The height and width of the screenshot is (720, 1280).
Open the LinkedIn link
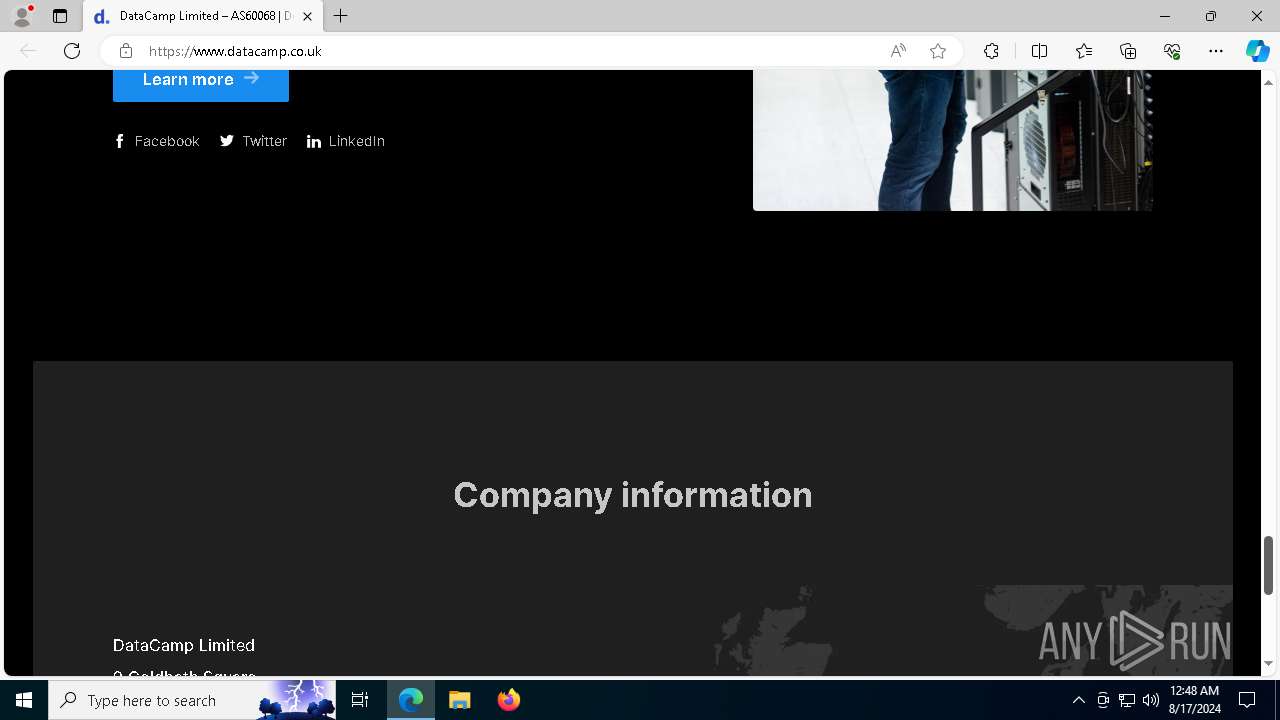tap(346, 141)
